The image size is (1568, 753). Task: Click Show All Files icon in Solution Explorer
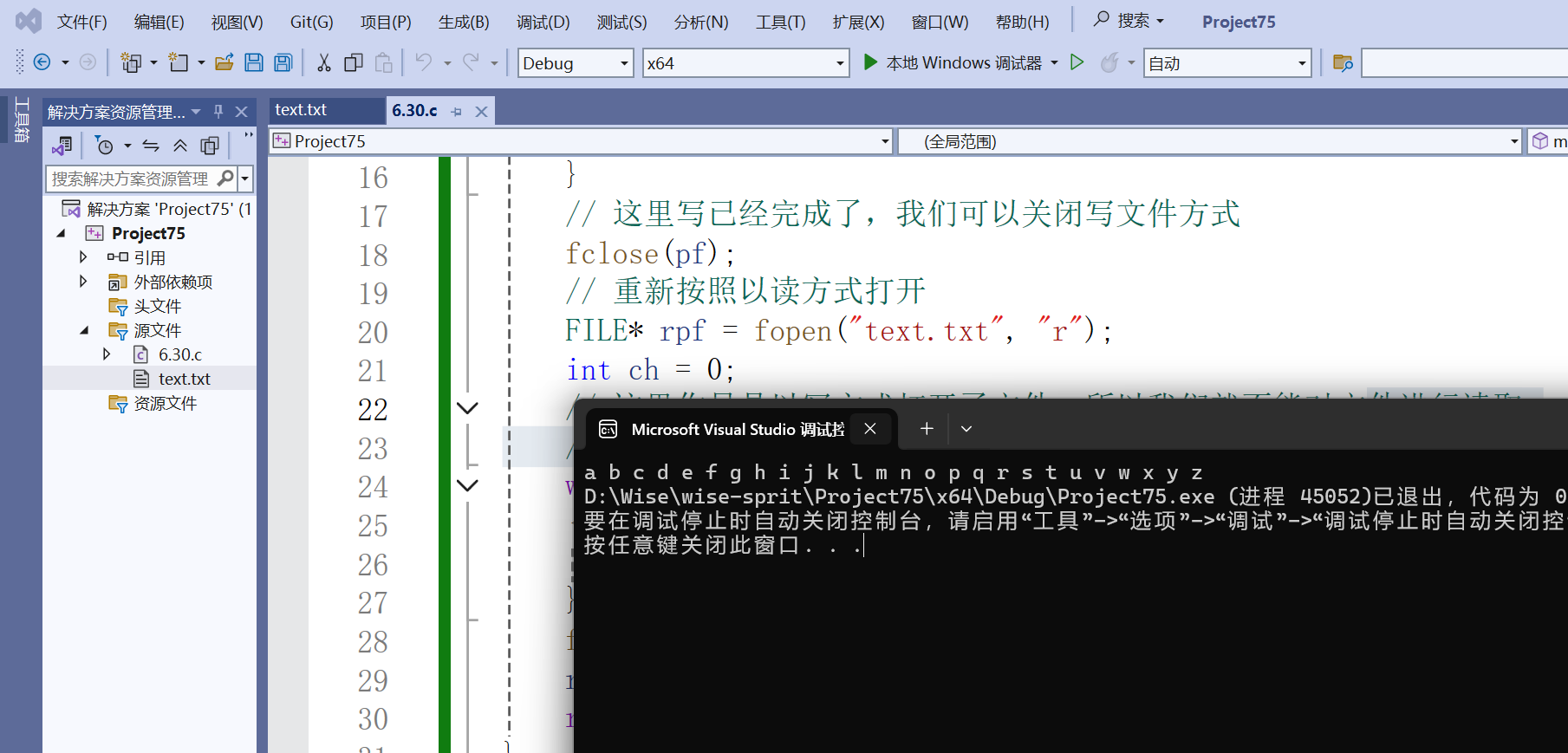click(210, 146)
